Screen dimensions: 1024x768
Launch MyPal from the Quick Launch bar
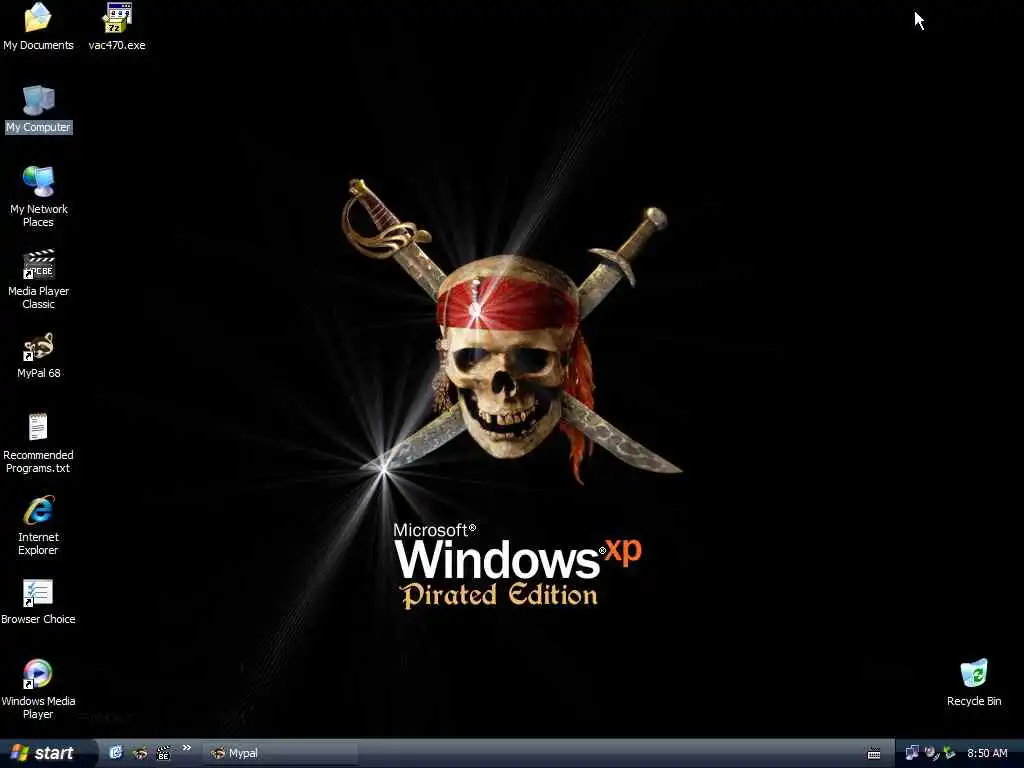(x=140, y=753)
